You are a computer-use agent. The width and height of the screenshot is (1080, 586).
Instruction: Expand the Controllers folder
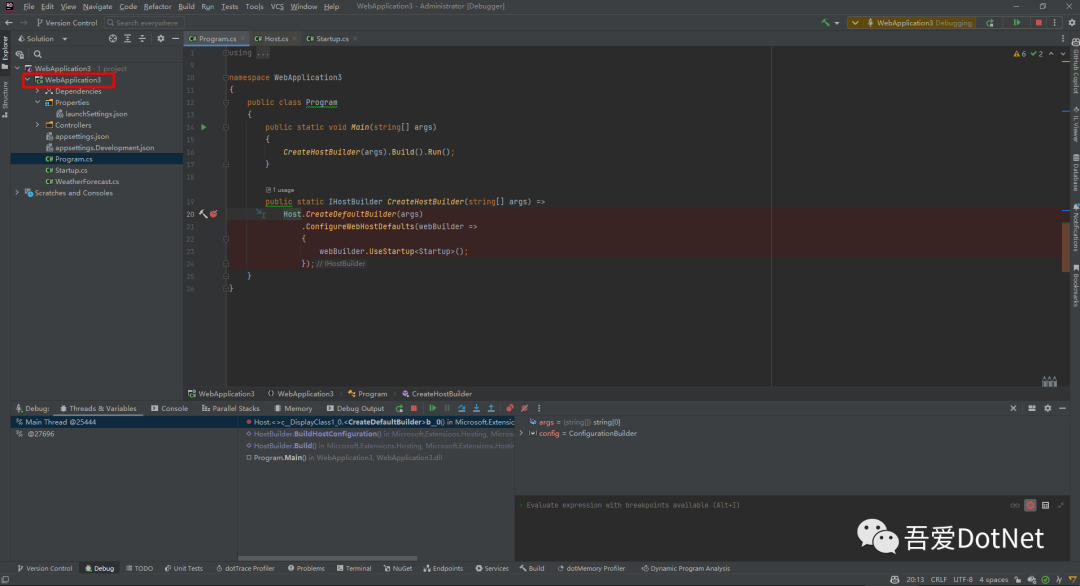pyautogui.click(x=38, y=125)
